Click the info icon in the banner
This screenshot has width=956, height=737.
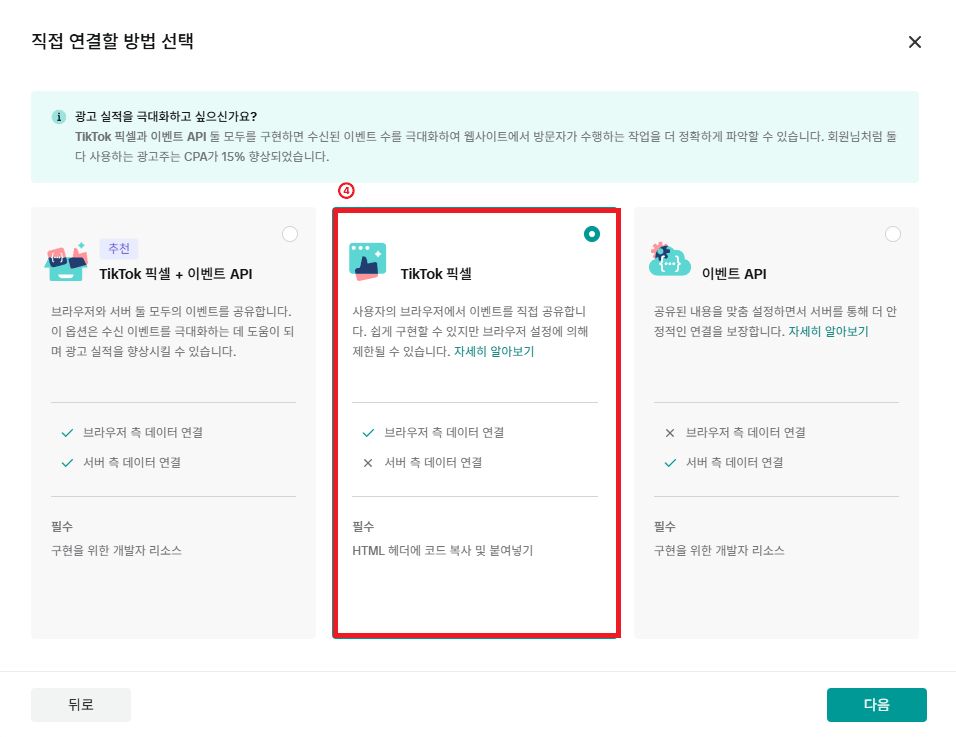(59, 117)
